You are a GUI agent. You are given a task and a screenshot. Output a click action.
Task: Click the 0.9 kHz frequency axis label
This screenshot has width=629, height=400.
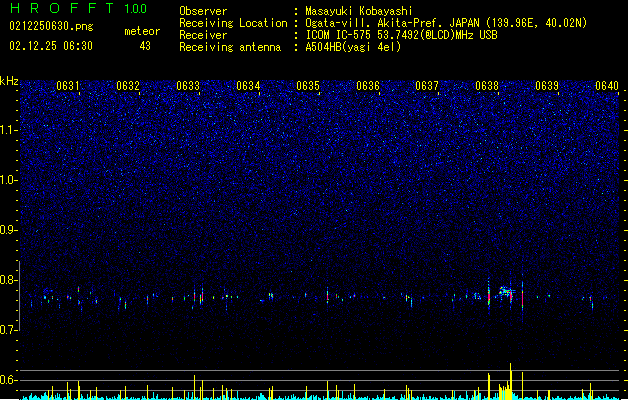click(9, 230)
